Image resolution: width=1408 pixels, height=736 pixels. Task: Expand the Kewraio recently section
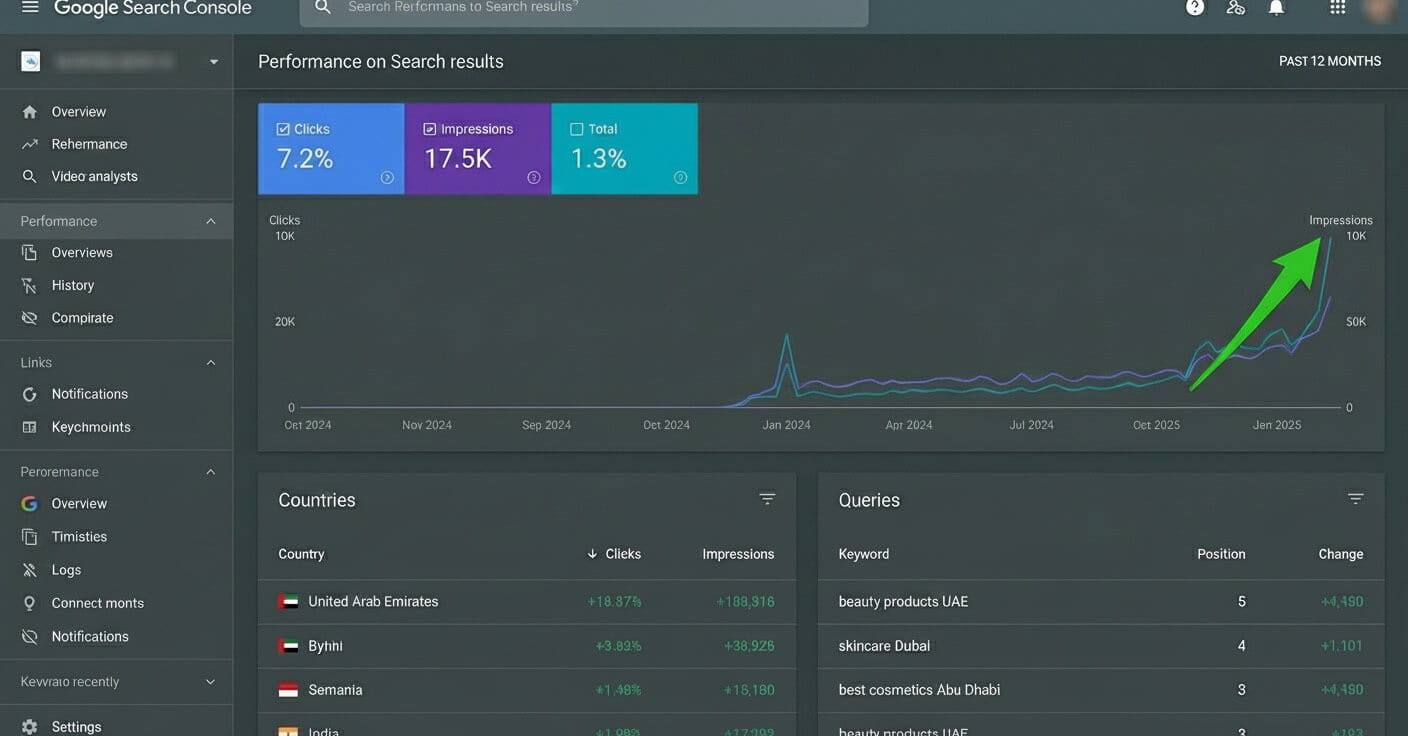[210, 681]
